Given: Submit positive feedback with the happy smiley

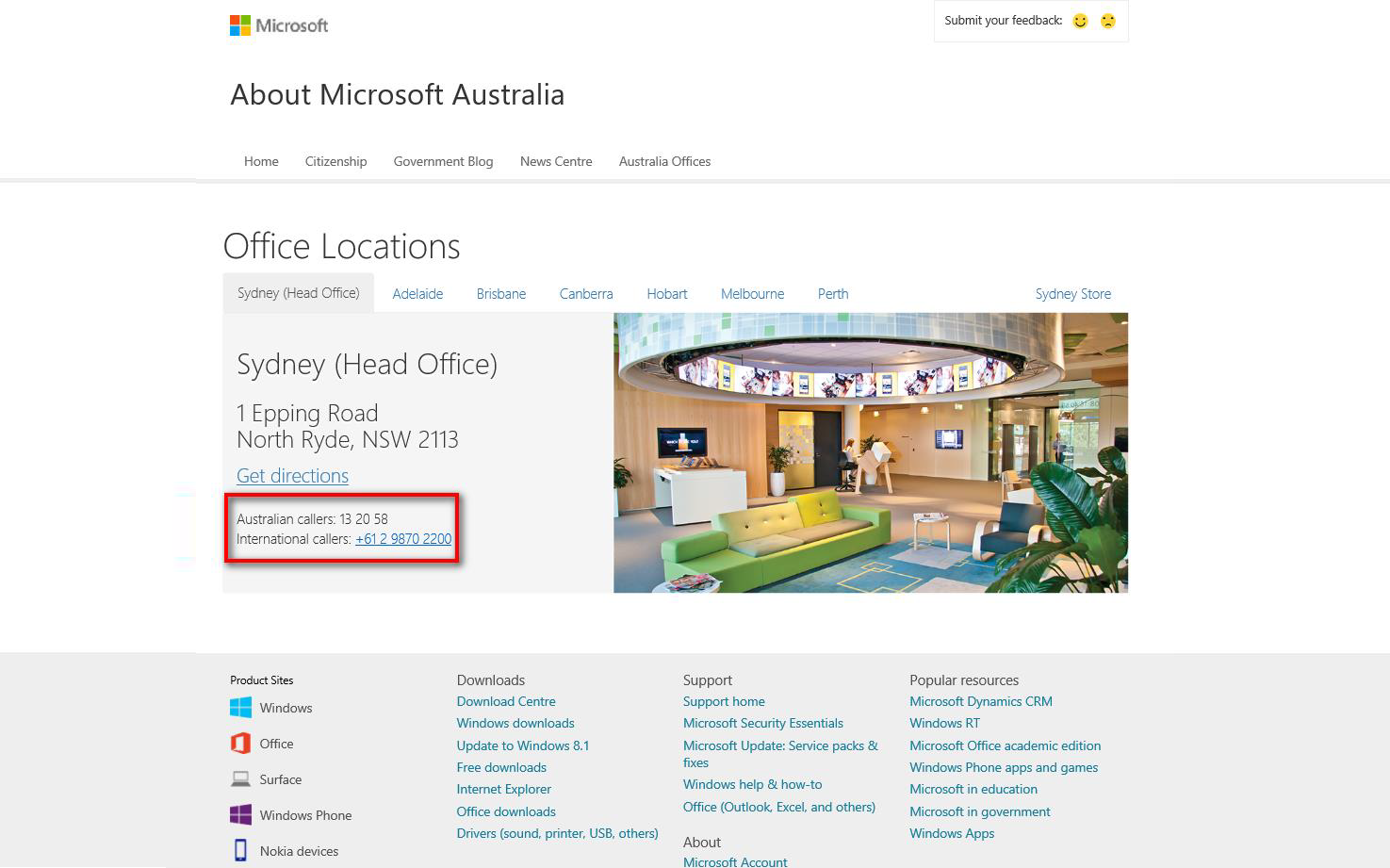Looking at the screenshot, I should 1080,21.
